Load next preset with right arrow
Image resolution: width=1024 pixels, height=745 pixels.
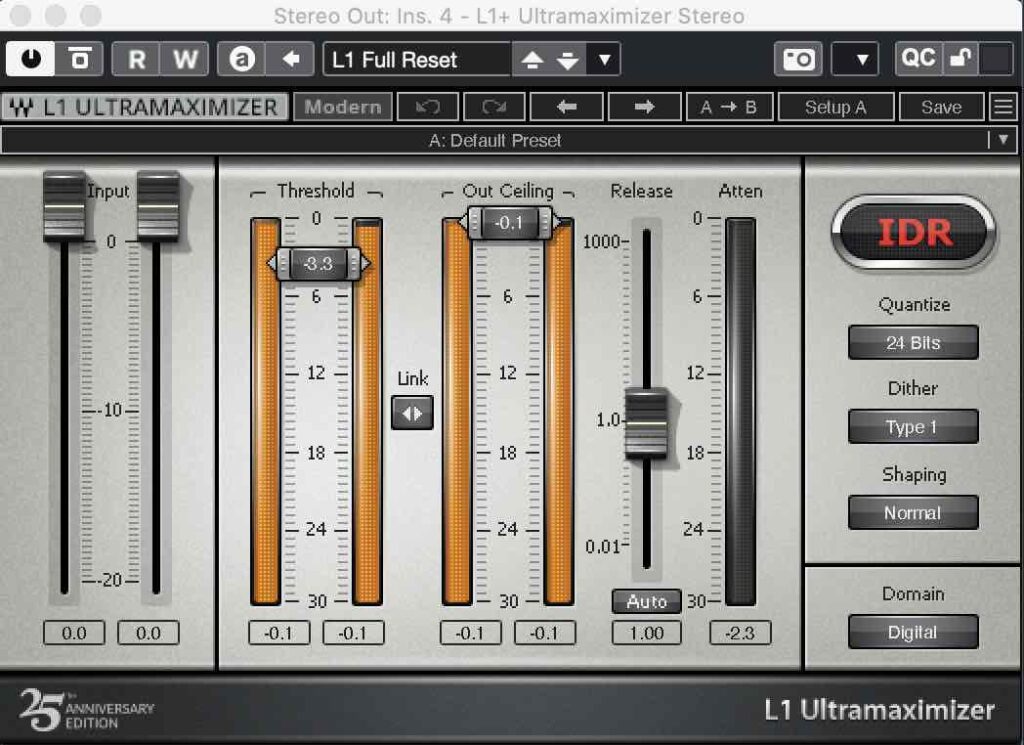(x=644, y=107)
